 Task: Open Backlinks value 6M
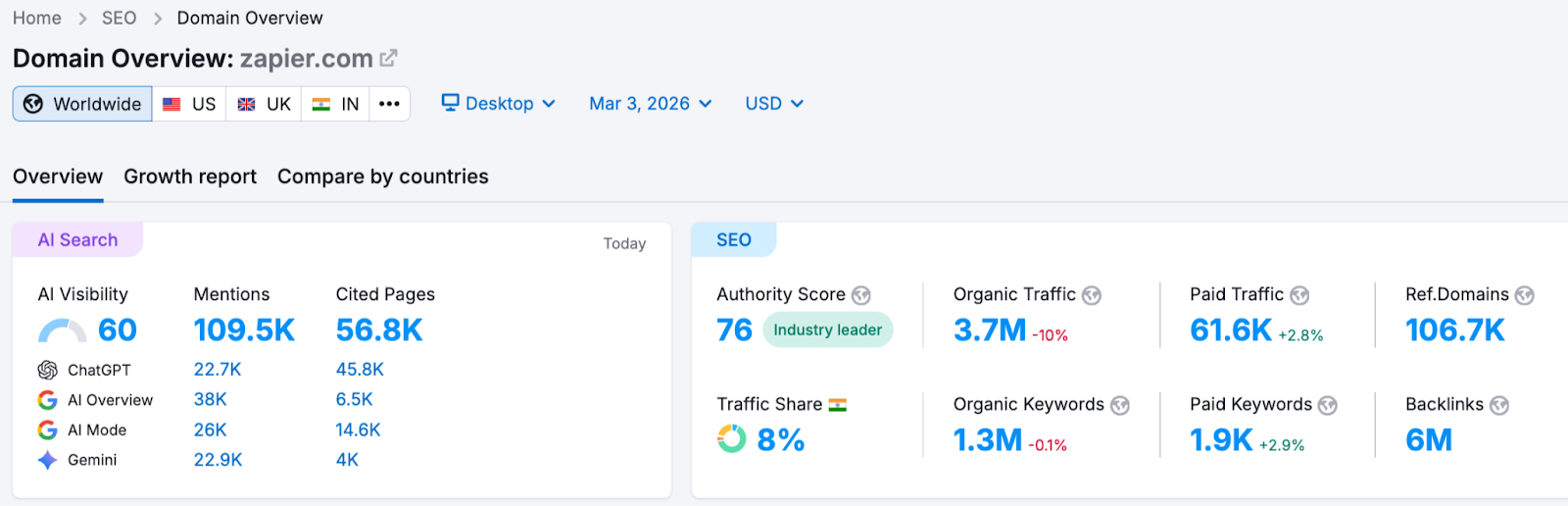coord(1429,440)
